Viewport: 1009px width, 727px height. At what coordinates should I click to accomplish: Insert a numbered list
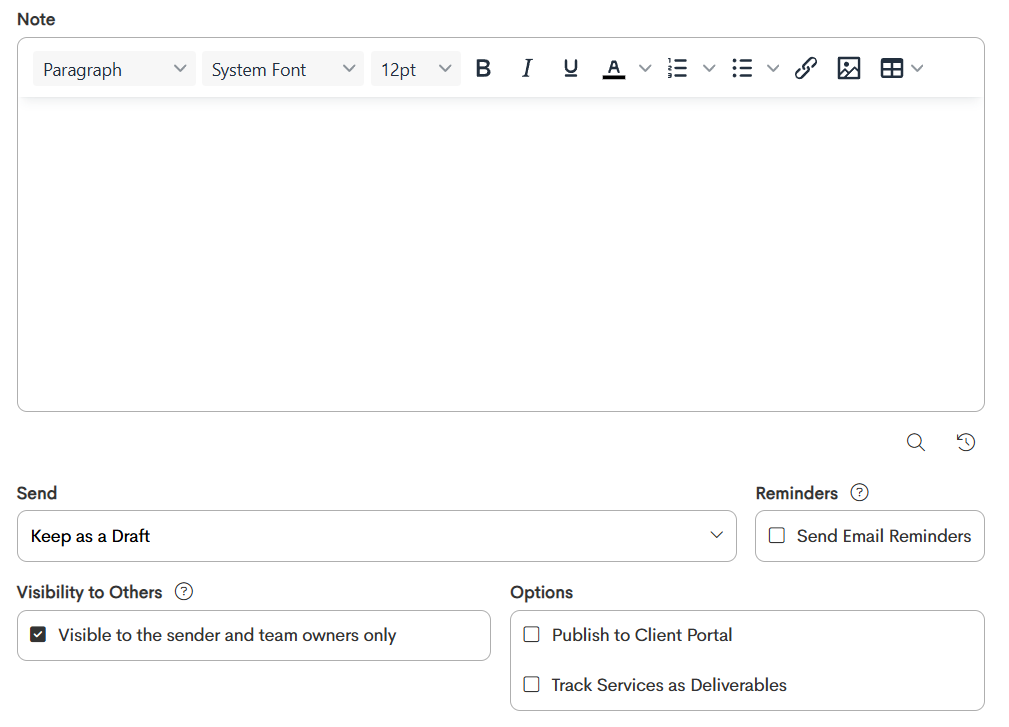pos(678,68)
